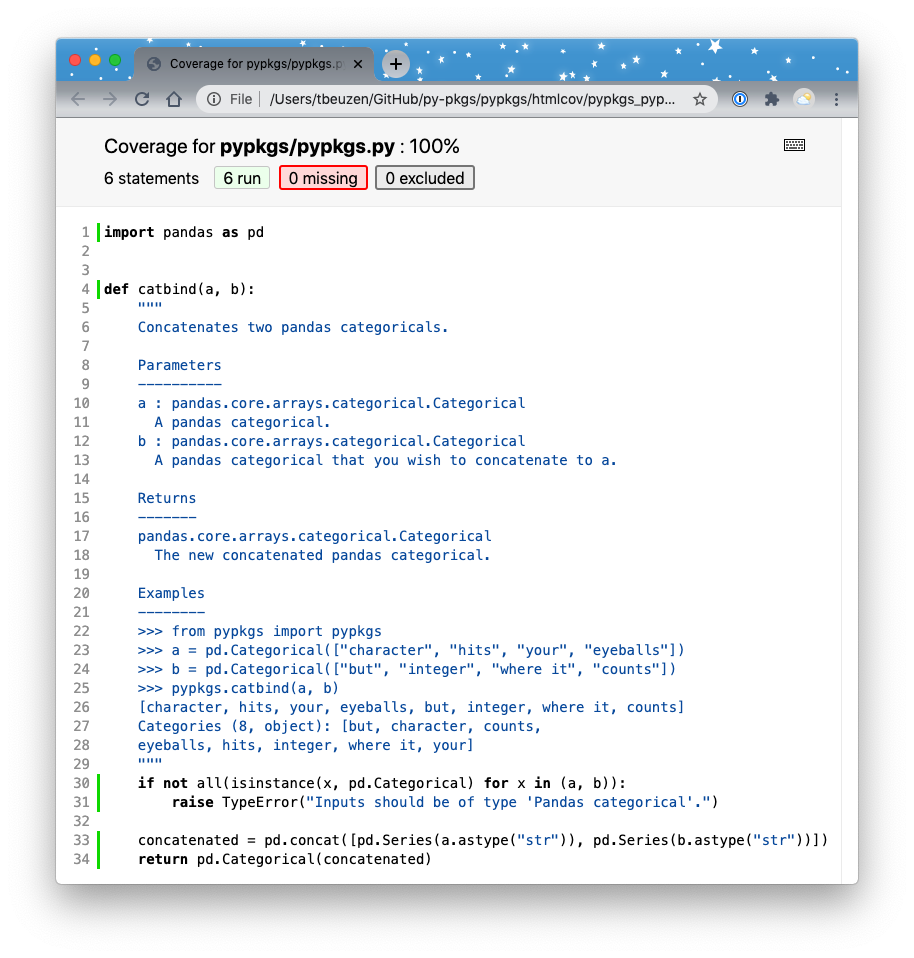The width and height of the screenshot is (914, 958).
Task: Click the 'raise TypeError' code line
Action: 445,802
